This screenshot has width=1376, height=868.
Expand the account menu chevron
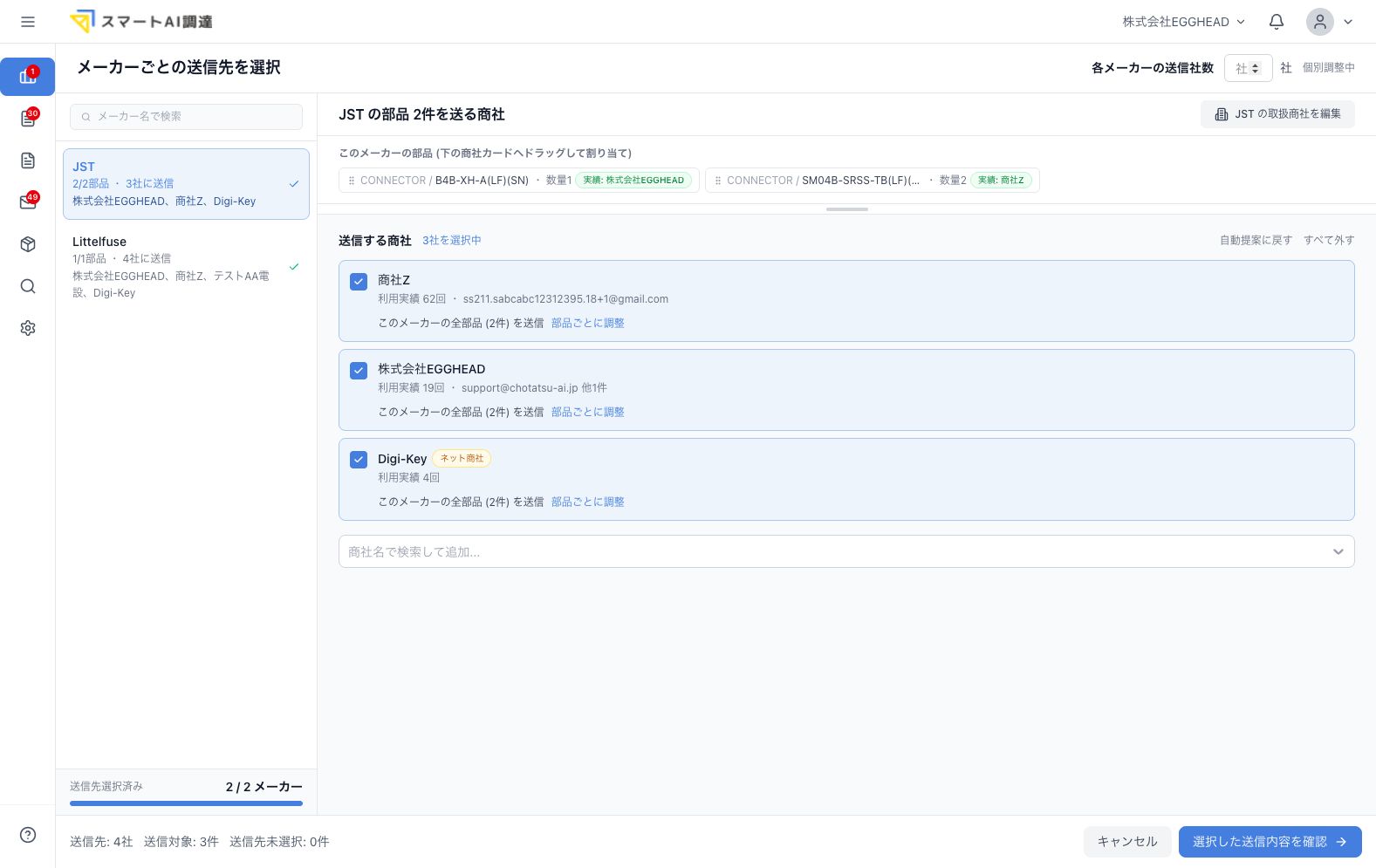coord(1348,22)
